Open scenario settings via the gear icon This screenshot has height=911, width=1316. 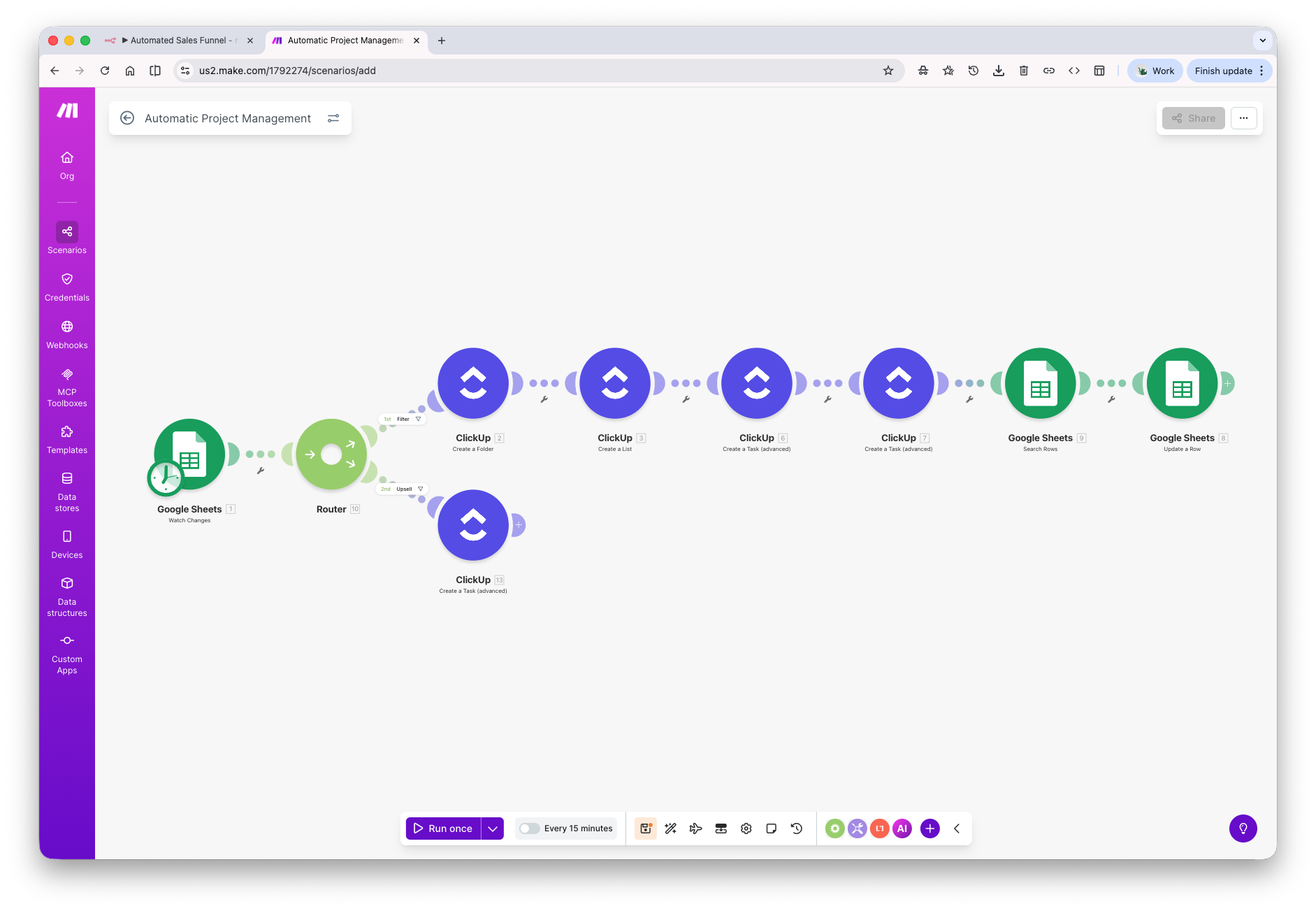tap(746, 828)
